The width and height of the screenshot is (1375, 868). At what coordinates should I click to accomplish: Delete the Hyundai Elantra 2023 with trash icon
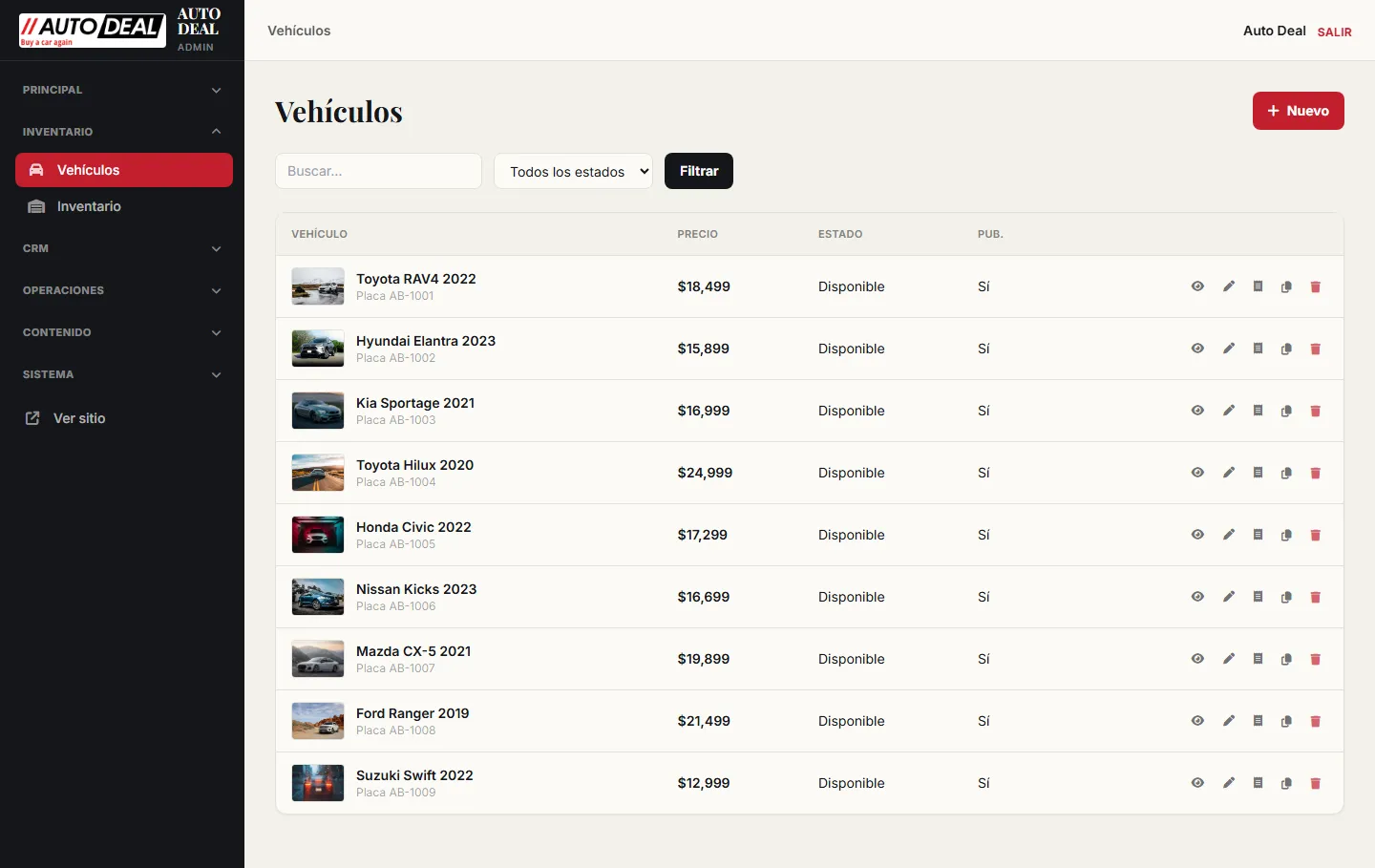point(1315,349)
